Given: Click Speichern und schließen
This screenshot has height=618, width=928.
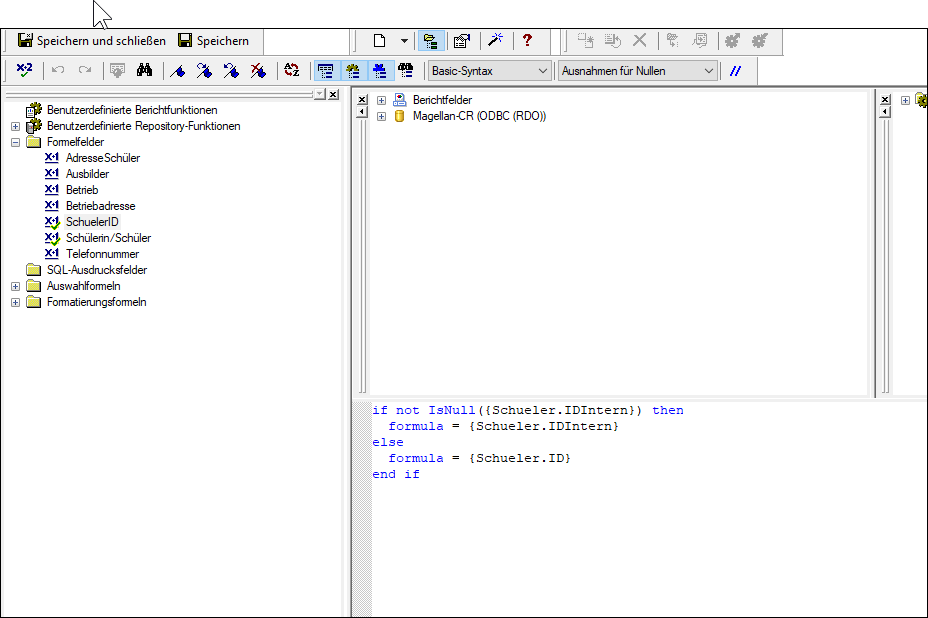Looking at the screenshot, I should coord(92,41).
